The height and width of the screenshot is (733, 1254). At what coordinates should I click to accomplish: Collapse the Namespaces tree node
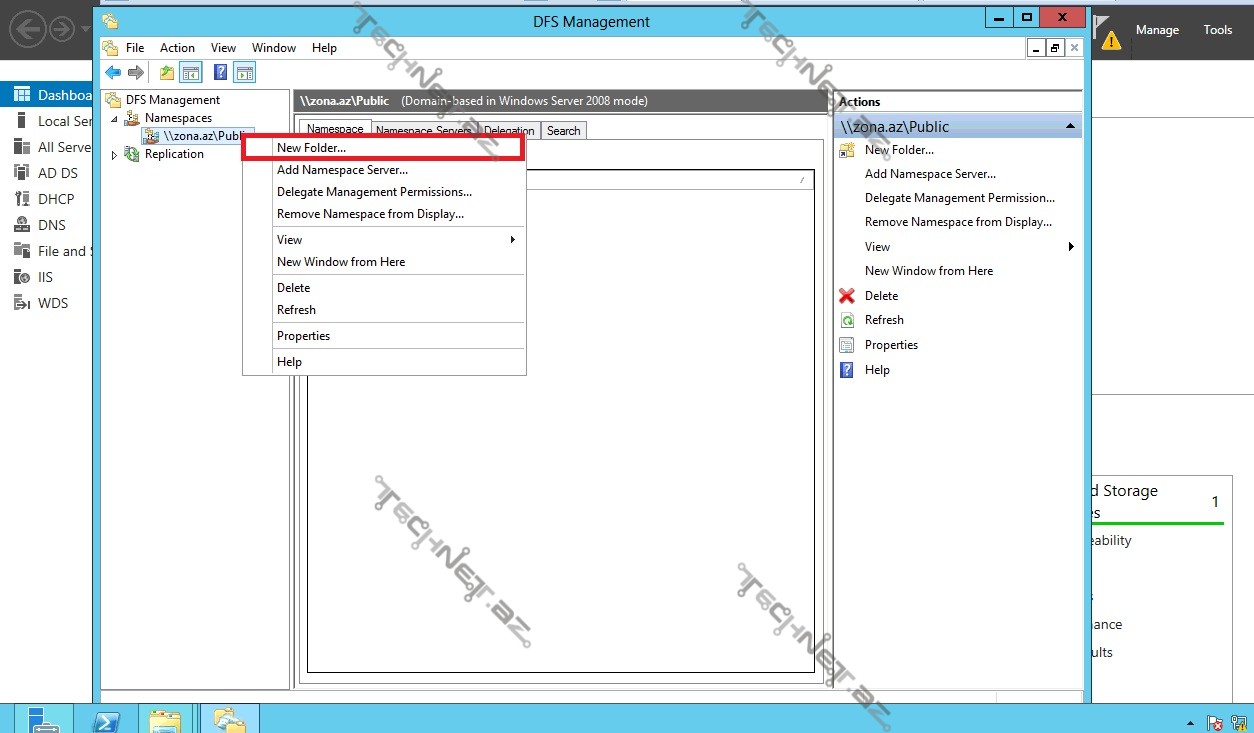click(x=114, y=119)
